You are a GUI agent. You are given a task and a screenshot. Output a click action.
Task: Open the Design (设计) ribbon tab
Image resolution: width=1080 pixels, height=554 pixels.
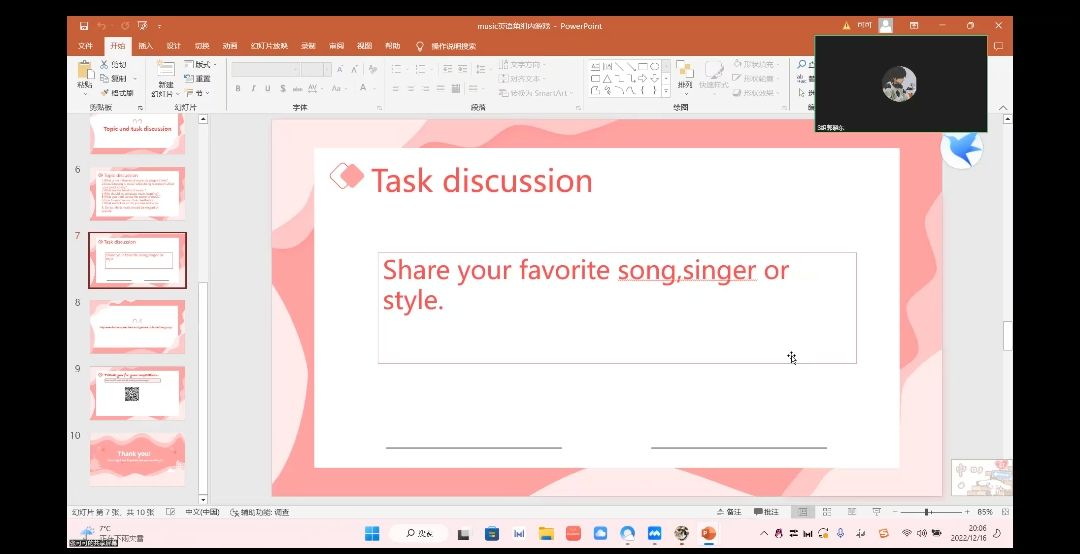click(x=174, y=46)
